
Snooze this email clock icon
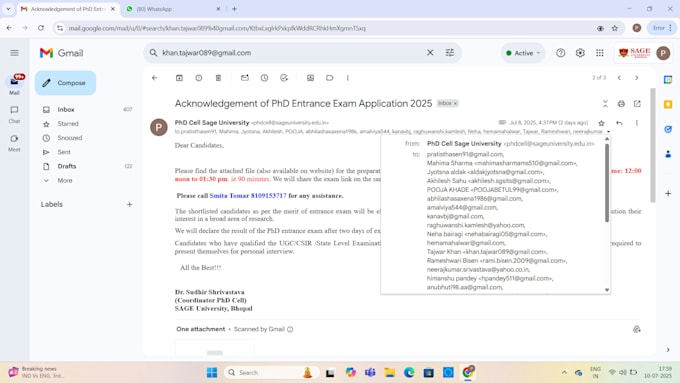pos(264,78)
